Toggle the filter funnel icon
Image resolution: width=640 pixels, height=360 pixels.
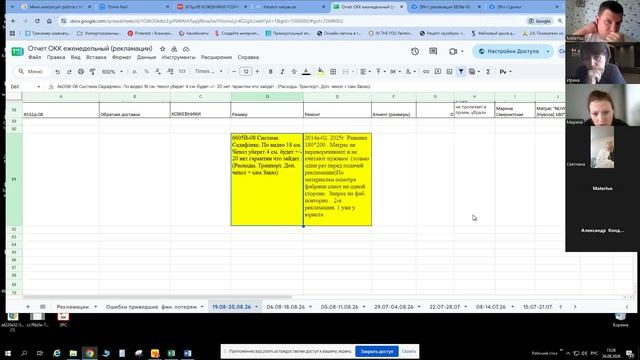pos(461,71)
